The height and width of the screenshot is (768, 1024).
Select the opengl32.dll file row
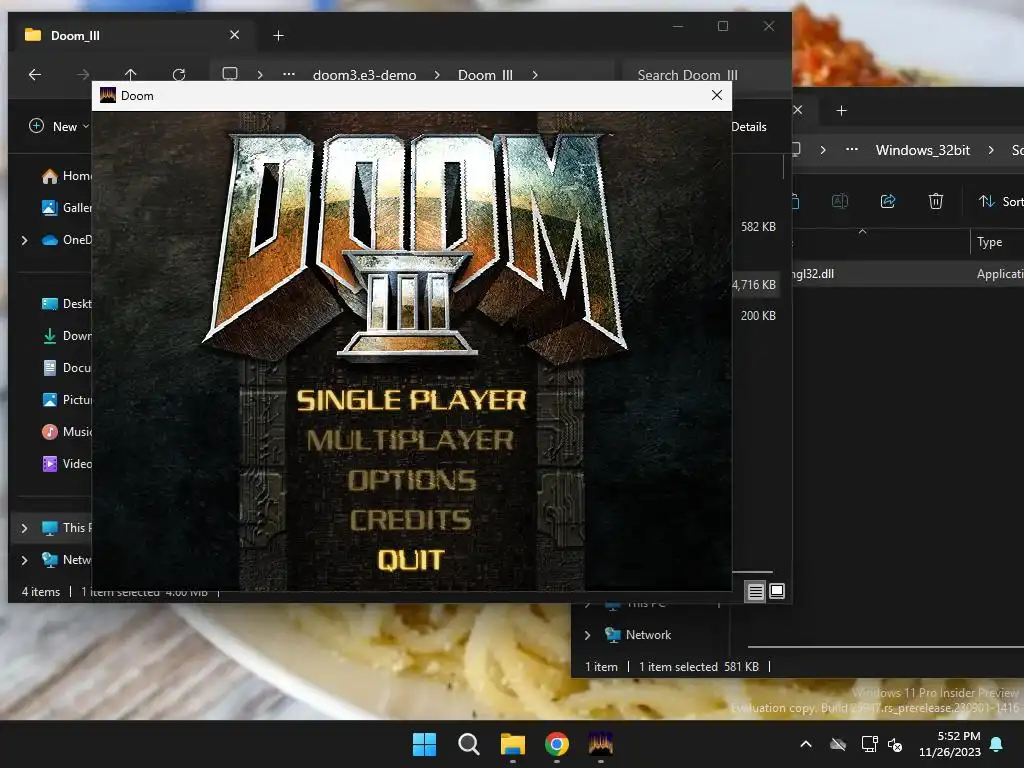pyautogui.click(x=908, y=274)
